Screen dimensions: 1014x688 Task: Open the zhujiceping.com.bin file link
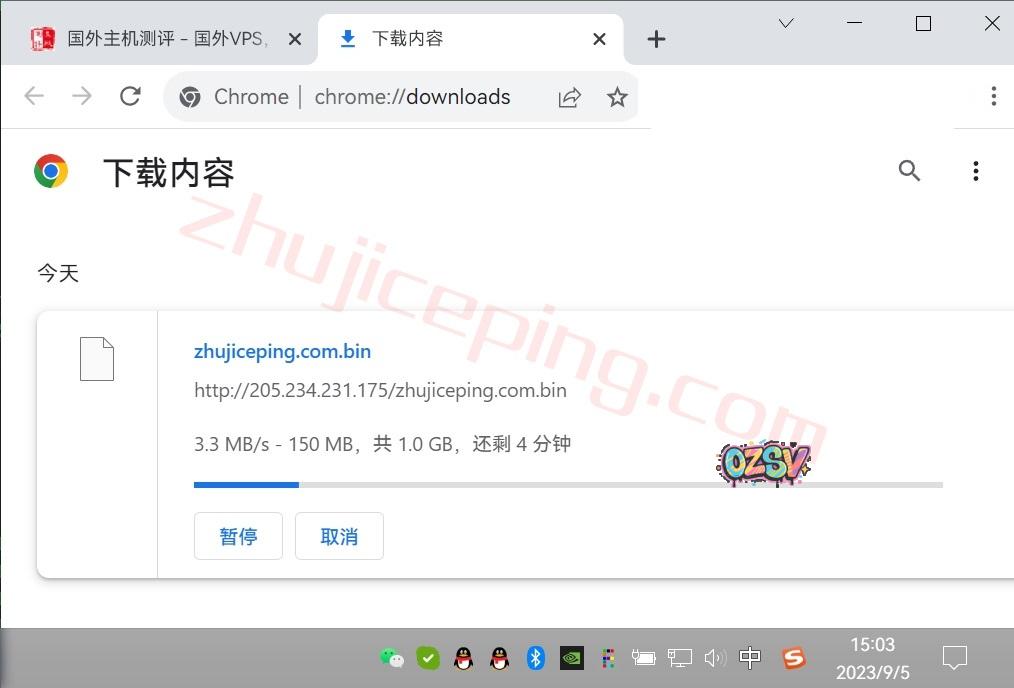(282, 351)
